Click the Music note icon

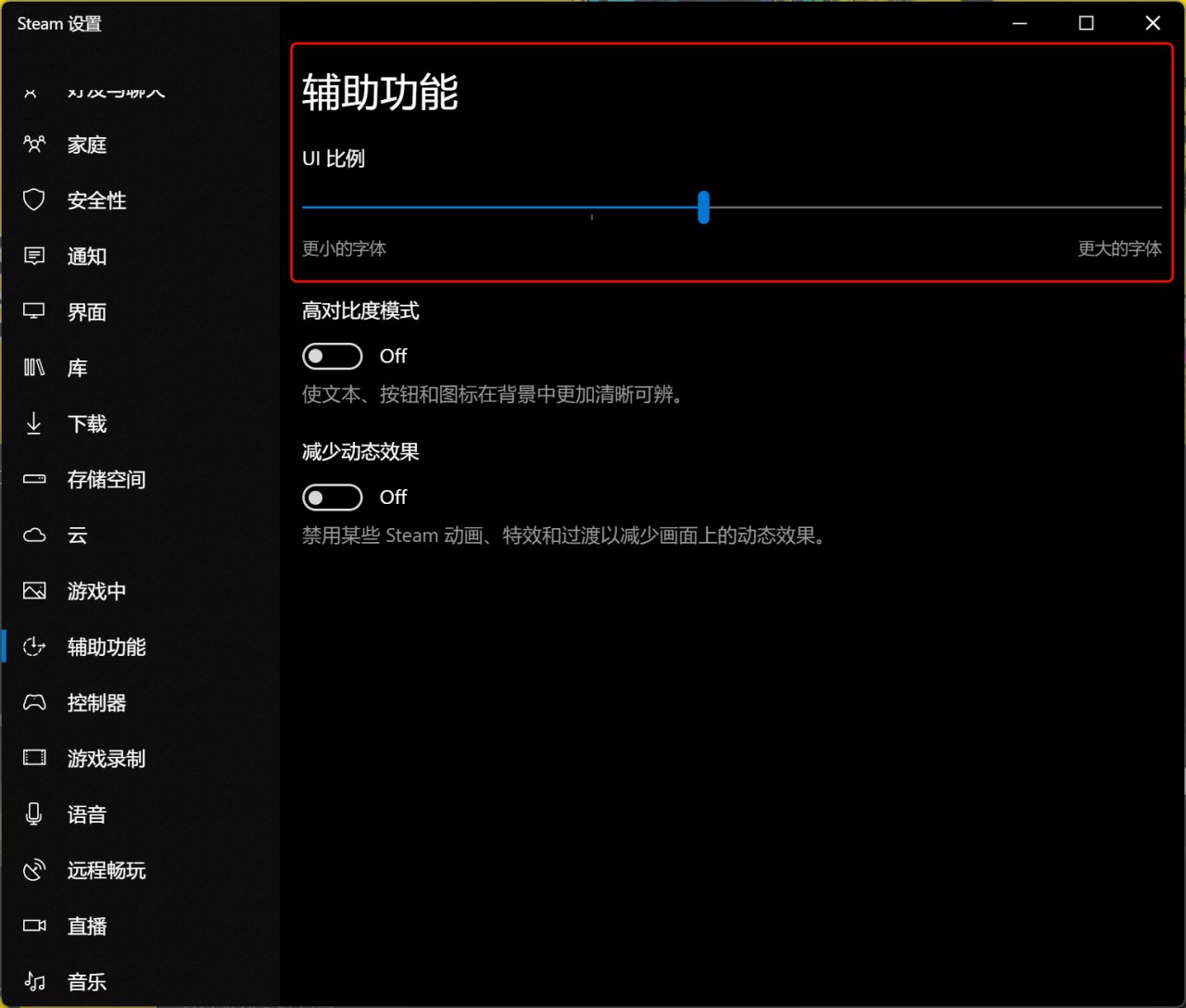tap(34, 981)
